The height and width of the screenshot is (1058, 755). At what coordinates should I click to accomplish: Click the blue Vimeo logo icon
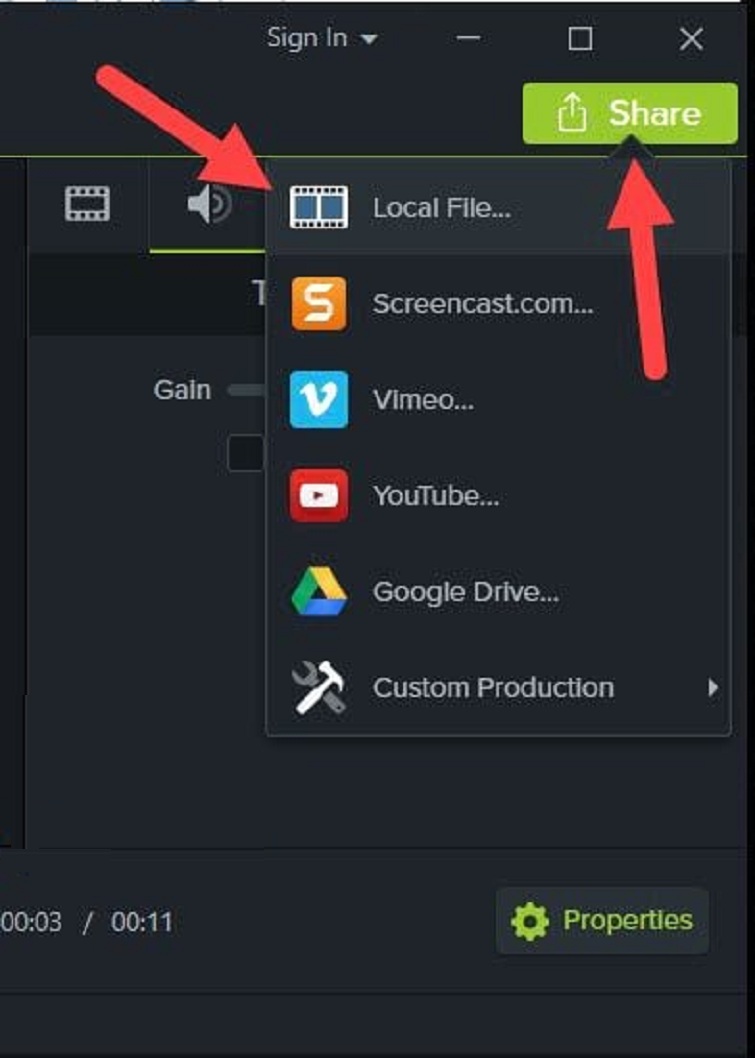319,399
